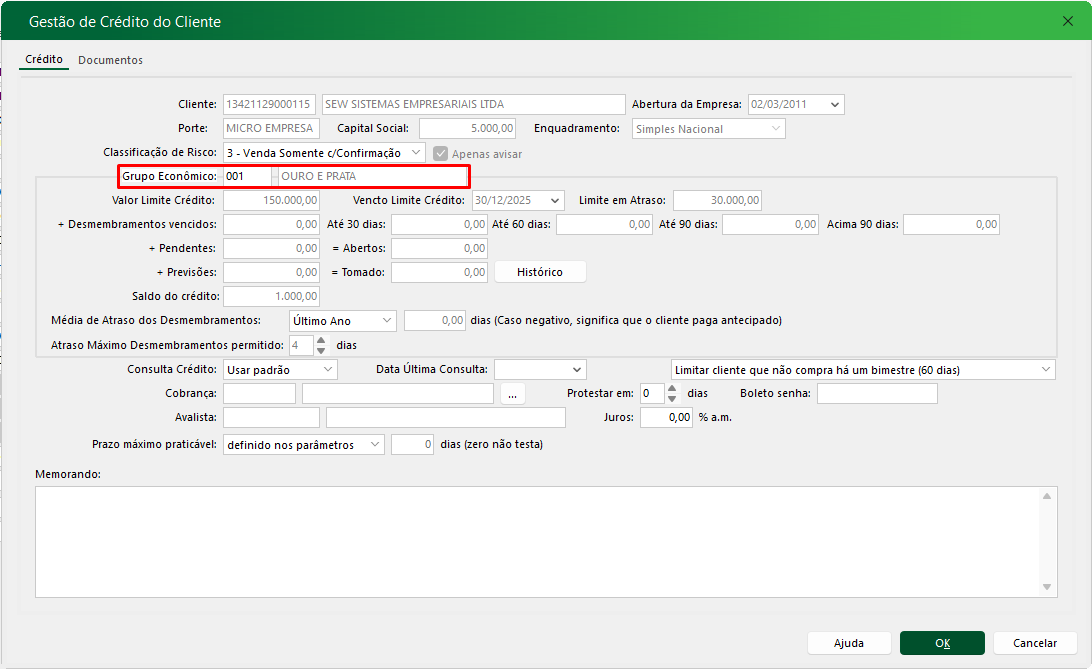Close the Gestão de Crédito window
This screenshot has height=669, width=1092.
pos(1068,22)
